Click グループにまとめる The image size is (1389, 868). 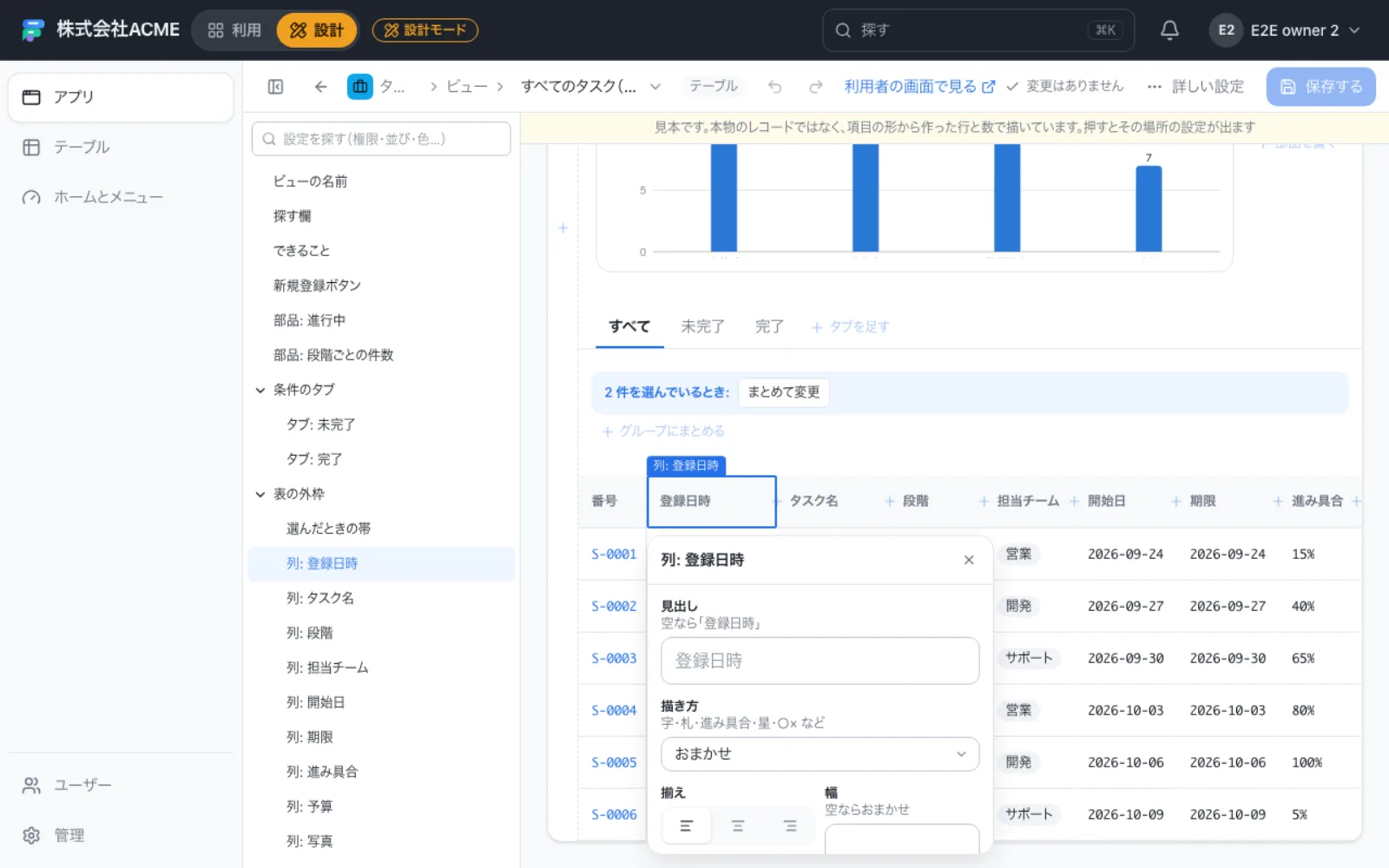(x=663, y=431)
